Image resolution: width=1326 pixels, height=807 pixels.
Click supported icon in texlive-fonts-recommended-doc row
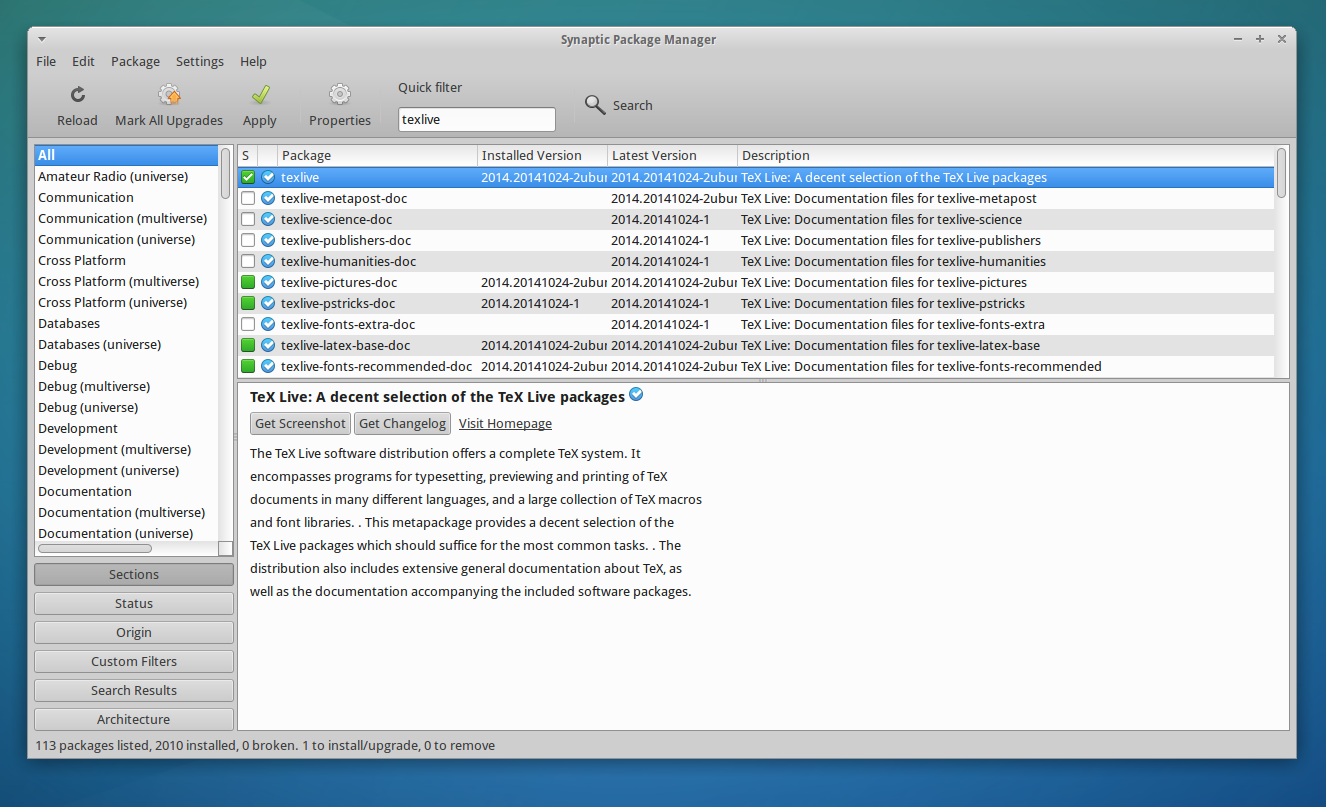click(268, 366)
